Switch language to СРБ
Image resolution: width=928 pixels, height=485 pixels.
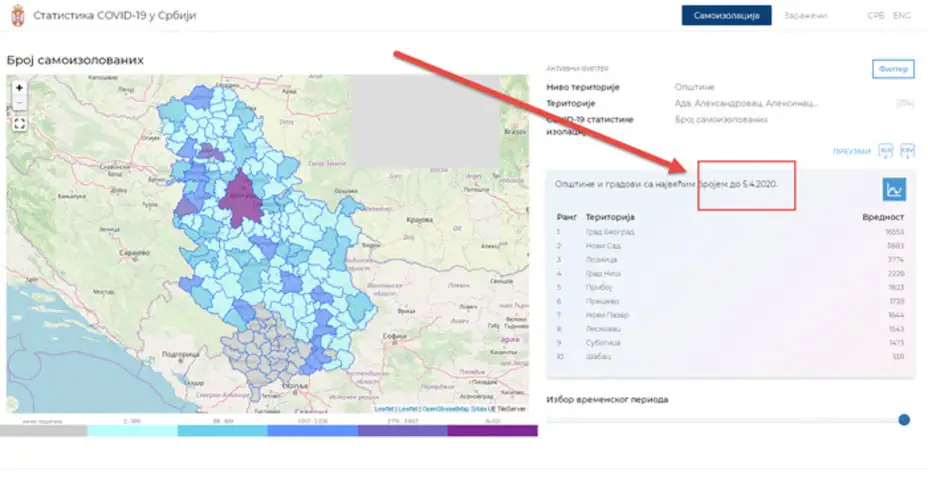click(875, 16)
